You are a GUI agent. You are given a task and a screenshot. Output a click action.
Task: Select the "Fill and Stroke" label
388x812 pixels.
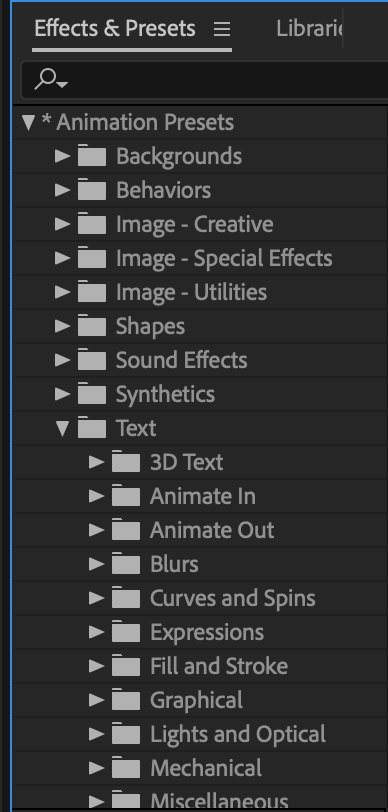click(x=219, y=666)
